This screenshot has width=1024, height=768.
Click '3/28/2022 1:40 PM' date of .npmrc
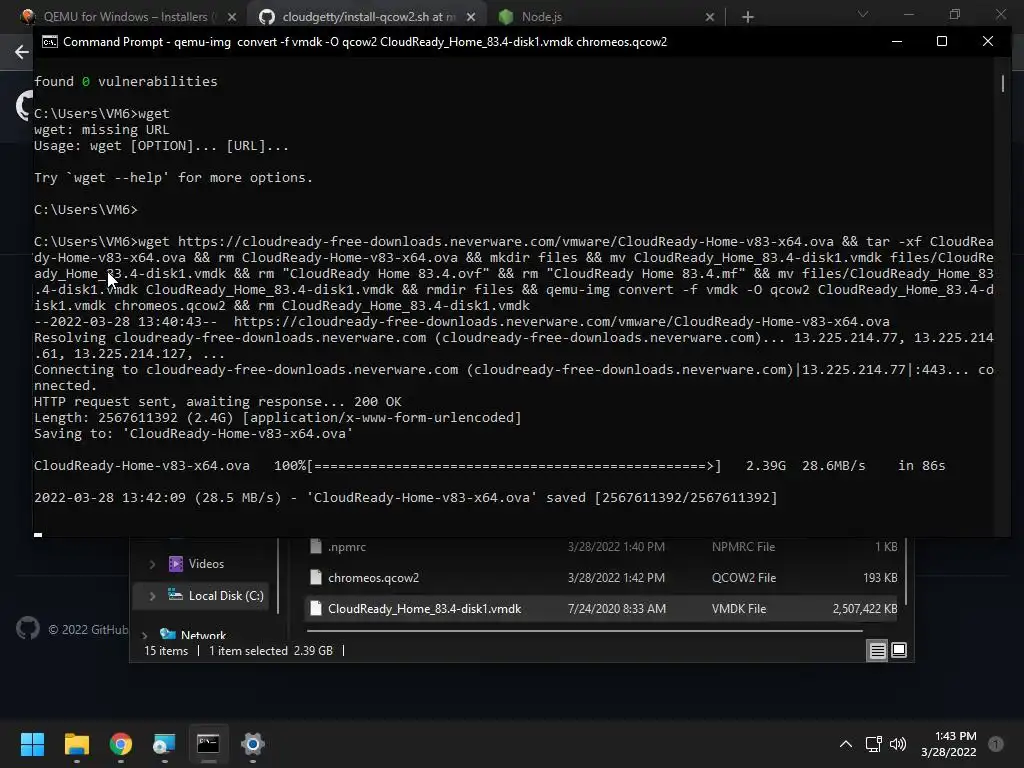point(616,547)
